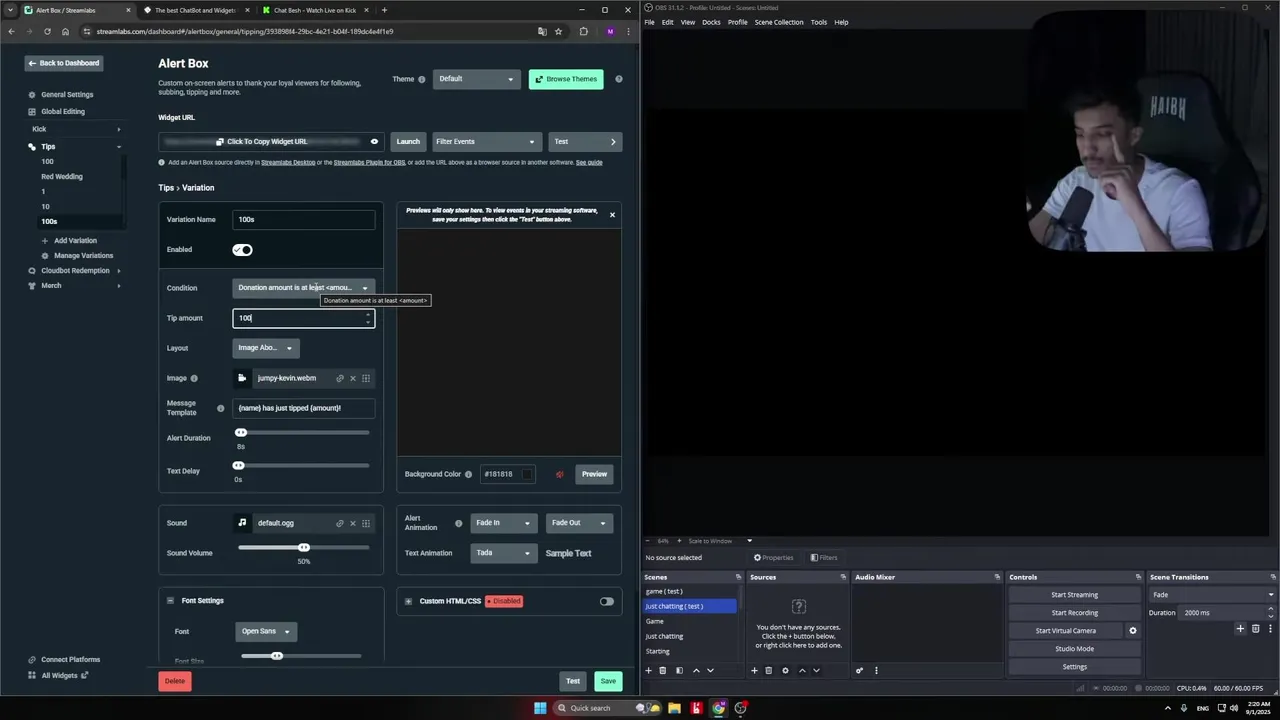Remove the jumpy-kevin.webm image with X icon
The height and width of the screenshot is (720, 1280).
point(353,378)
